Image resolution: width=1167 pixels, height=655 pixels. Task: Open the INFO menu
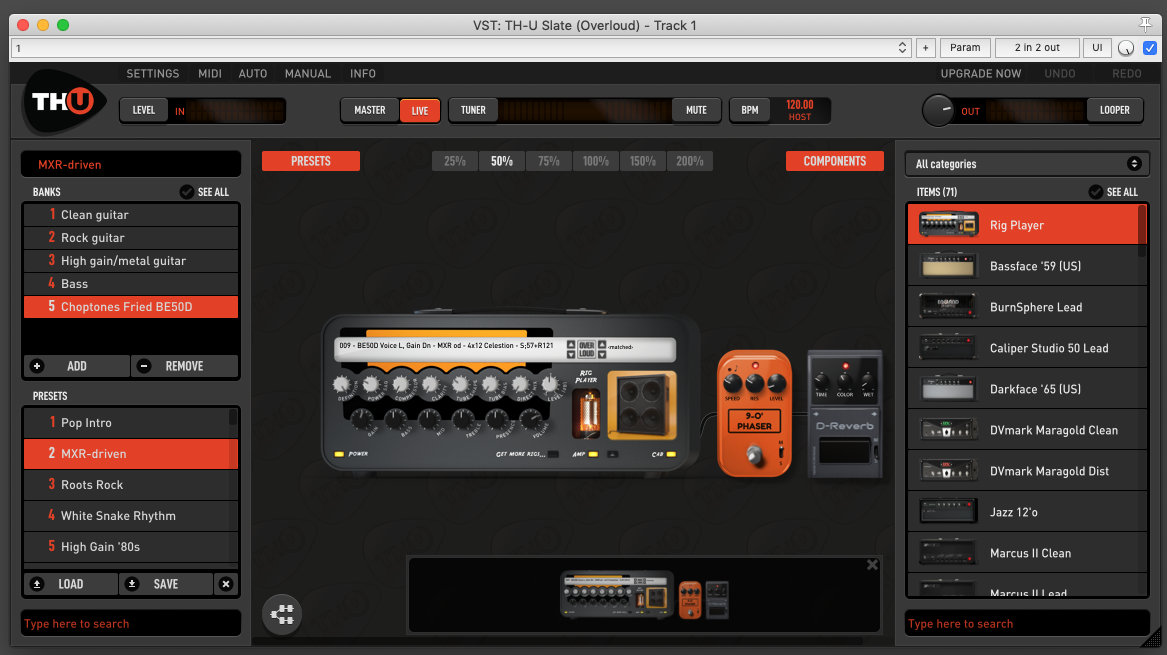(x=362, y=74)
